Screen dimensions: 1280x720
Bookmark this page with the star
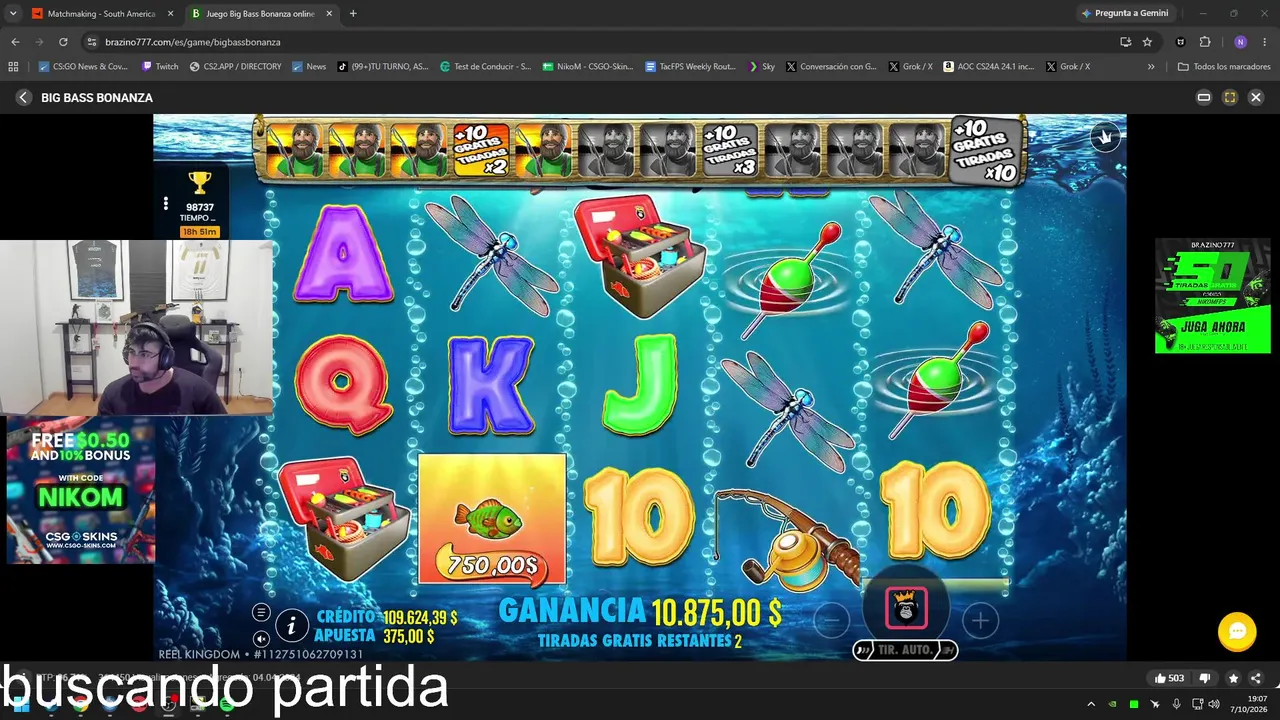(x=1147, y=42)
